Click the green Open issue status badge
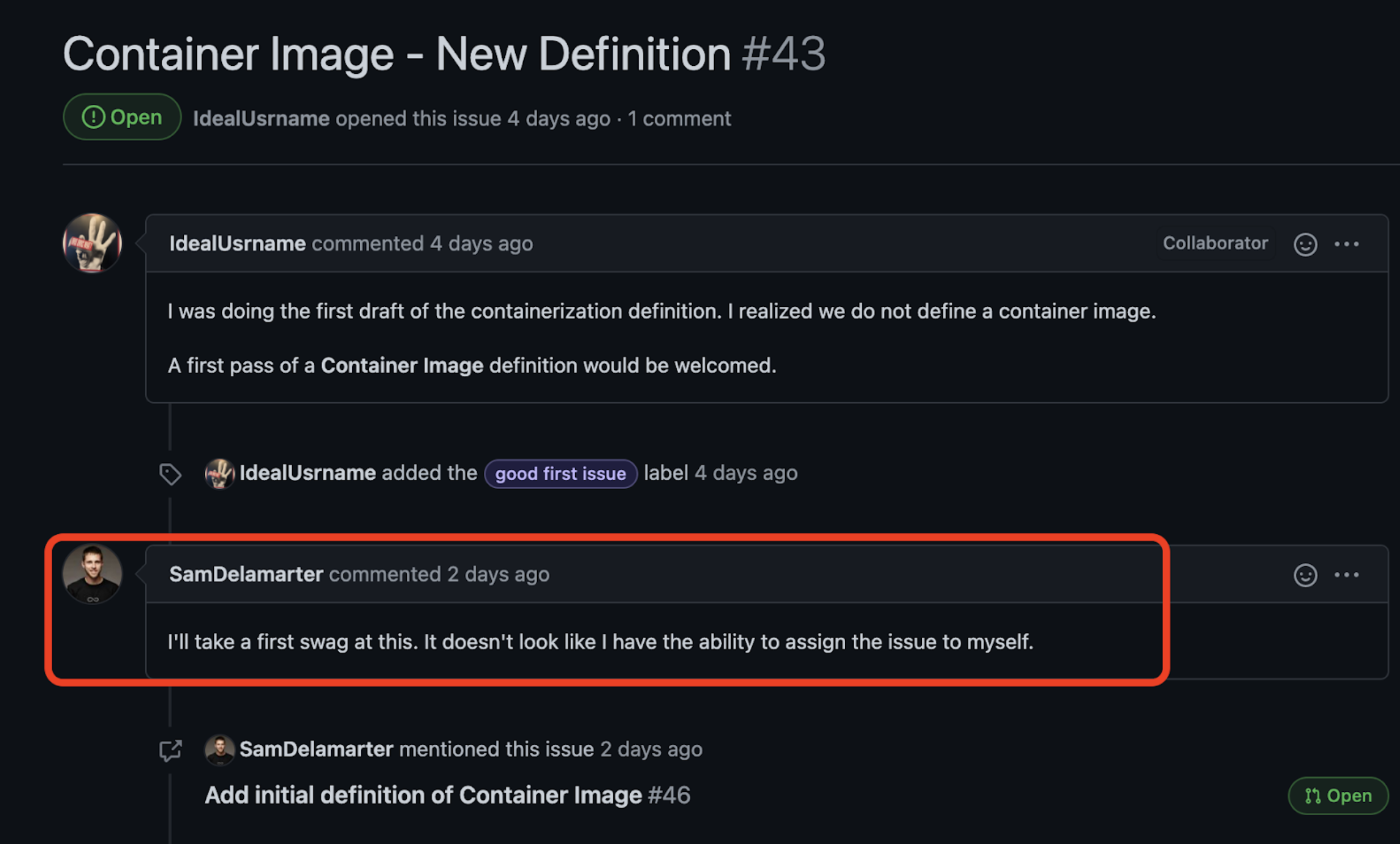Image resolution: width=1400 pixels, height=844 pixels. pos(122,117)
